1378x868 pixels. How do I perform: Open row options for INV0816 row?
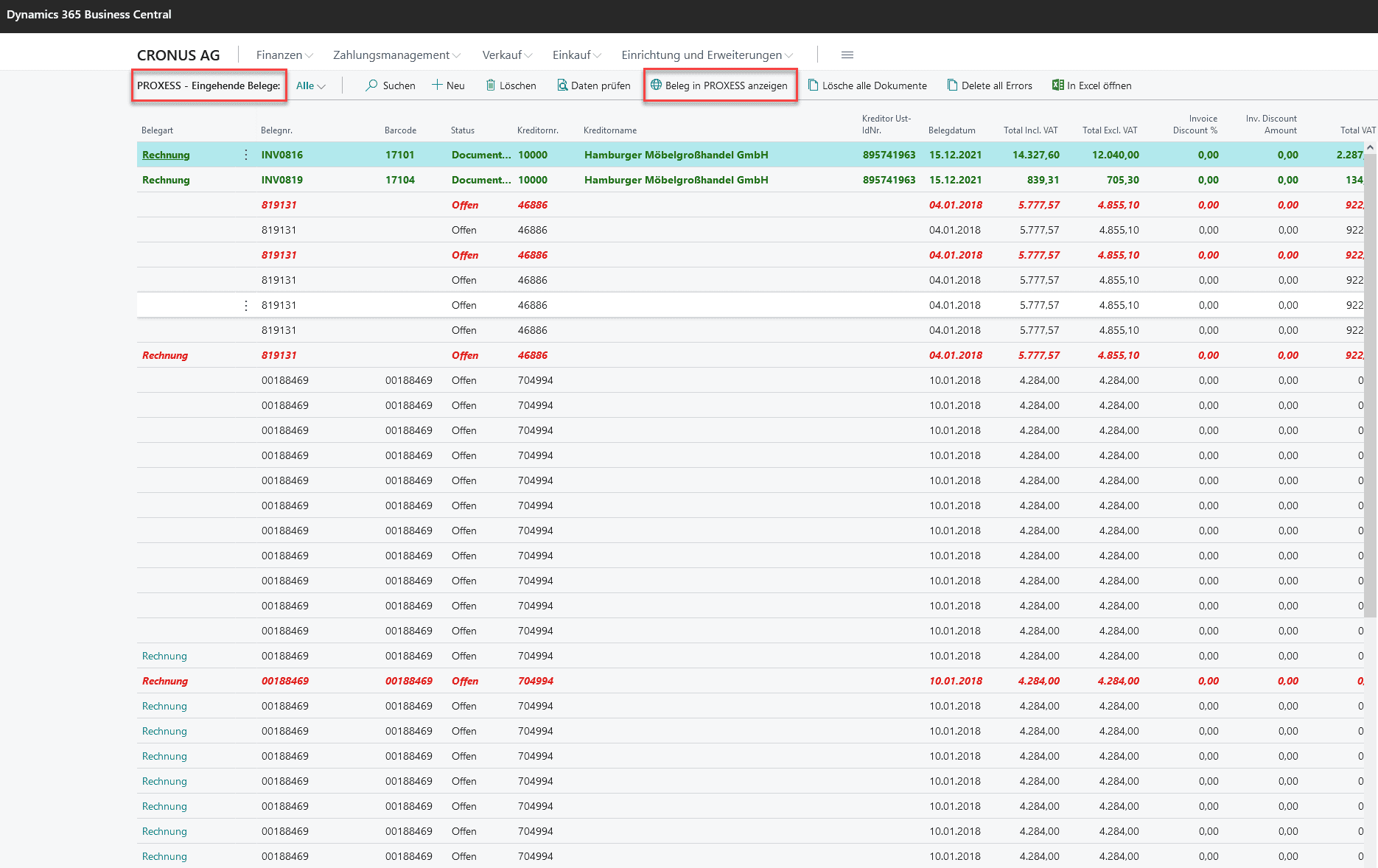246,155
